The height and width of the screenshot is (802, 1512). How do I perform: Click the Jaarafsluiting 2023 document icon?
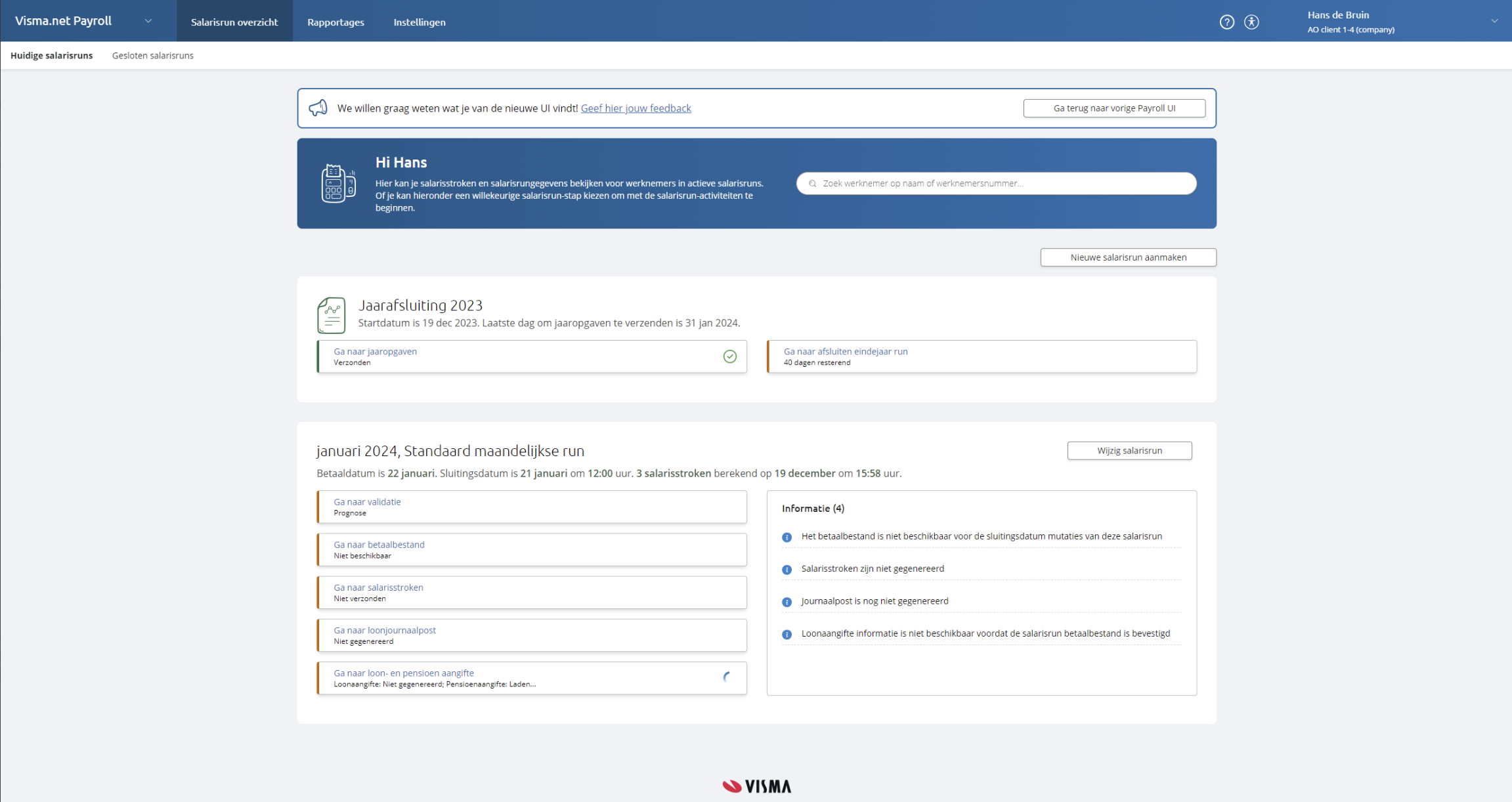pyautogui.click(x=331, y=315)
